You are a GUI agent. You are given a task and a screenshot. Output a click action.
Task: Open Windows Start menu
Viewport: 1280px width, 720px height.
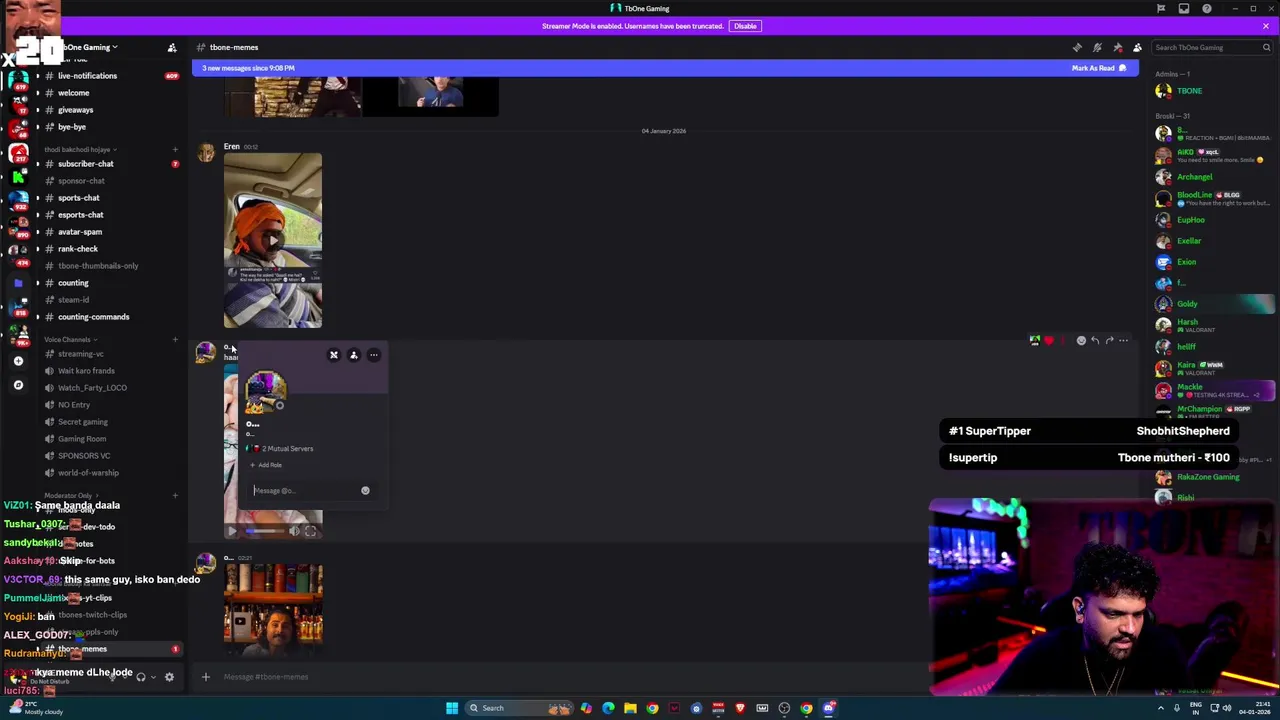452,708
